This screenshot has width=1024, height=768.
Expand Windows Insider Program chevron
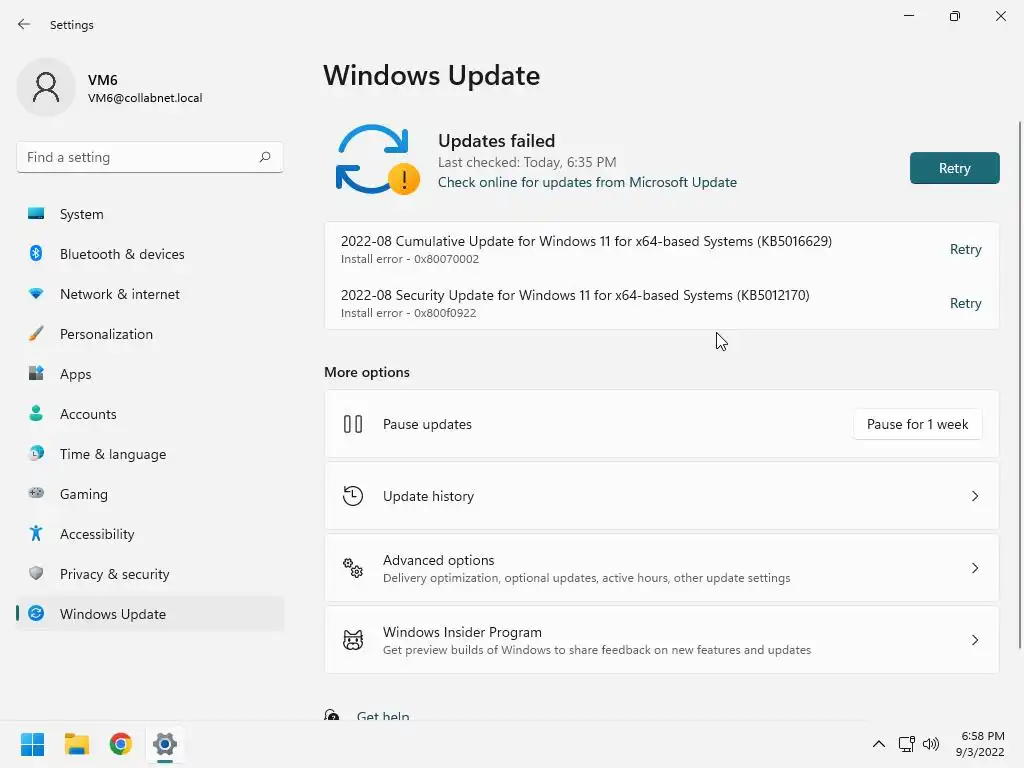[x=974, y=639]
